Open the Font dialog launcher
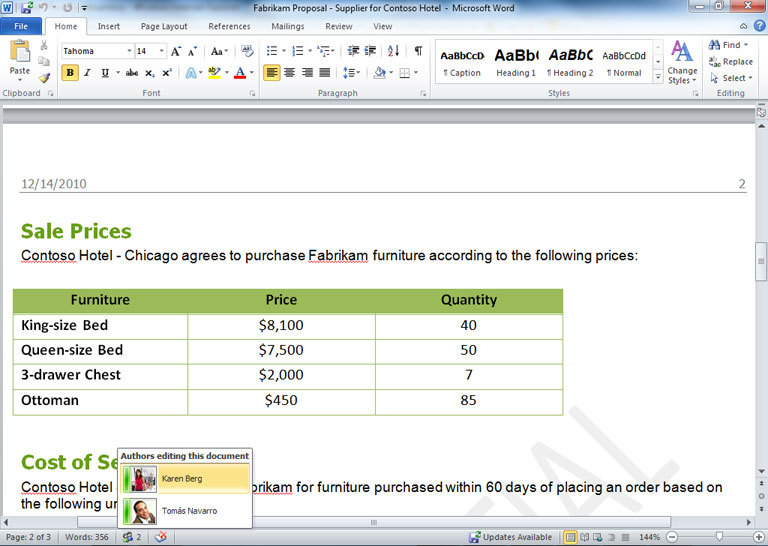This screenshot has height=546, width=768. [252, 93]
